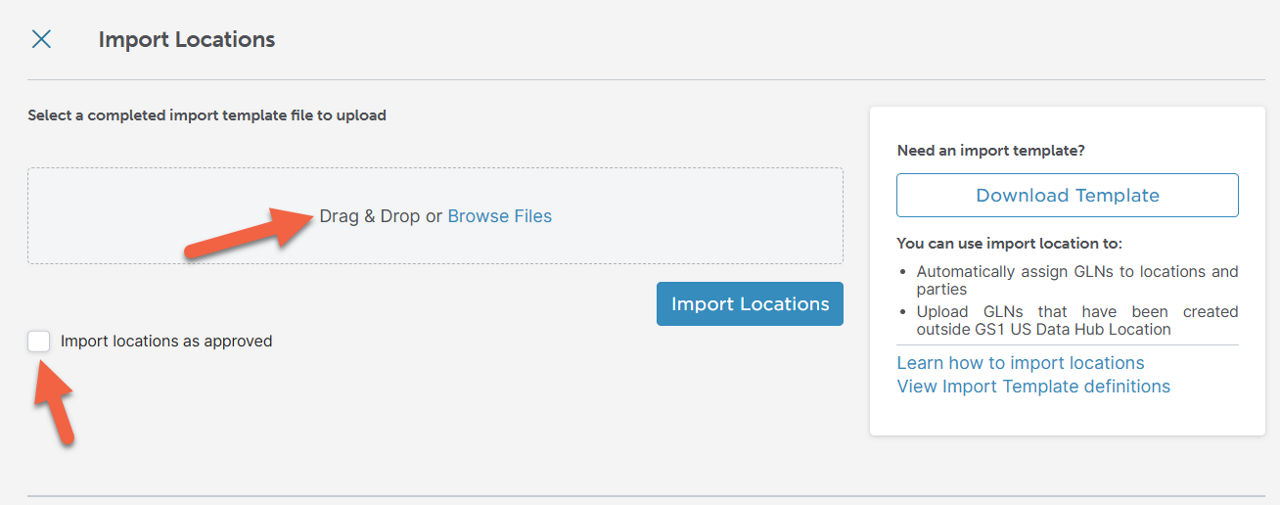Click 'You can use import location to:' text
Image resolution: width=1280 pixels, height=505 pixels.
(1009, 243)
